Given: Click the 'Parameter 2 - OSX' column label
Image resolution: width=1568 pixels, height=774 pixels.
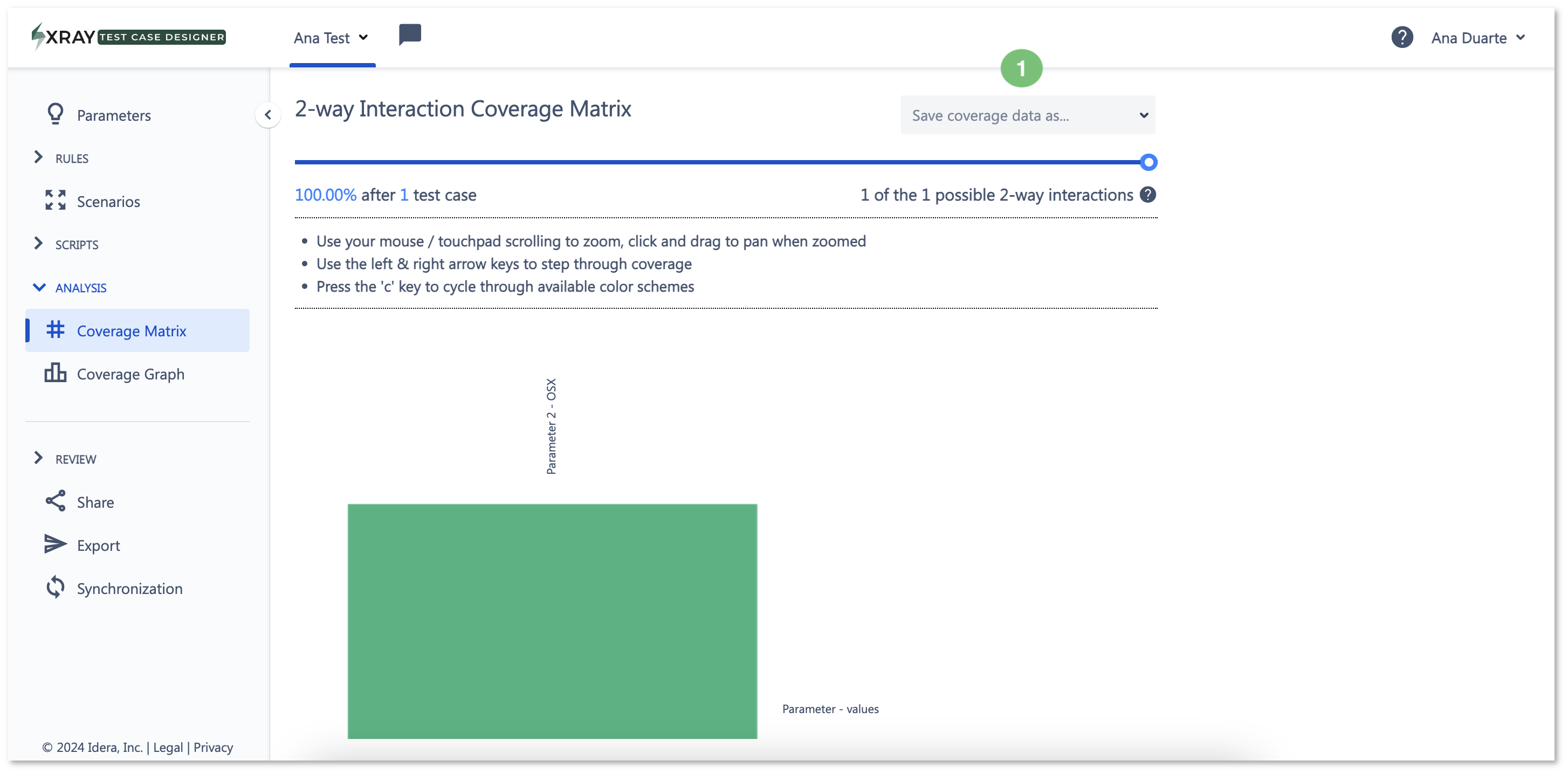Looking at the screenshot, I should (x=551, y=426).
